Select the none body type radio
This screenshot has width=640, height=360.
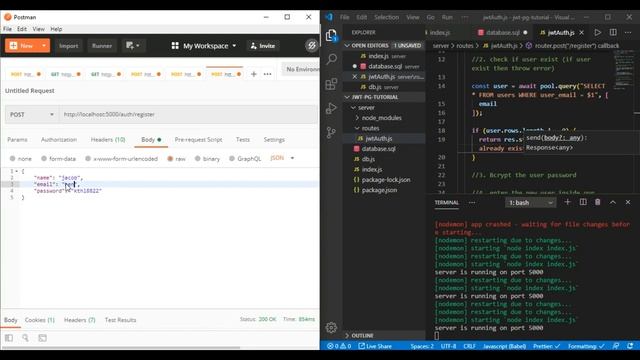13,158
